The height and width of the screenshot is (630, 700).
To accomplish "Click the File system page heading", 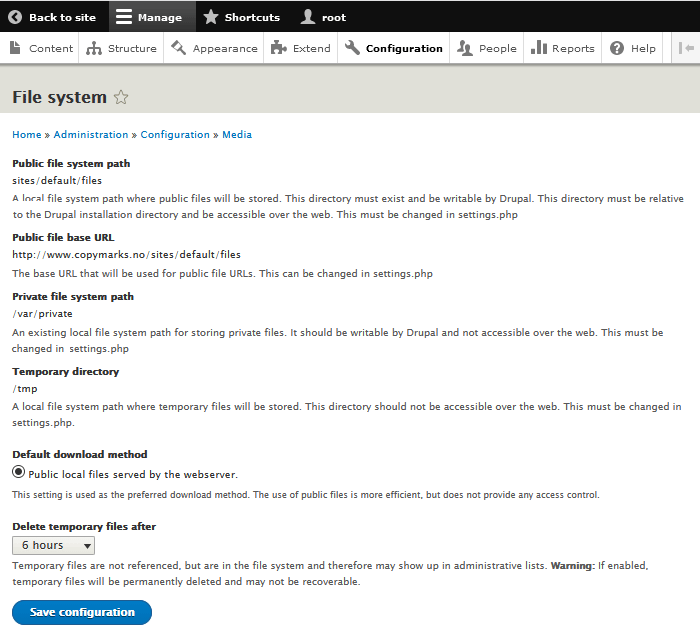I will coord(59,97).
